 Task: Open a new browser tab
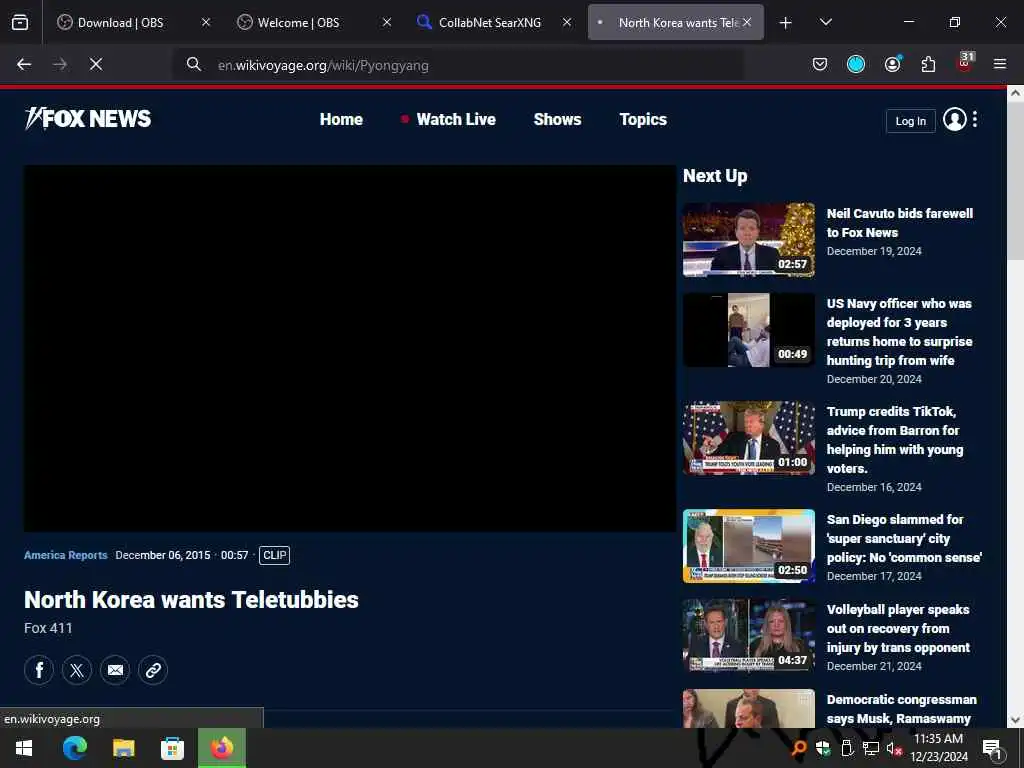click(x=786, y=23)
